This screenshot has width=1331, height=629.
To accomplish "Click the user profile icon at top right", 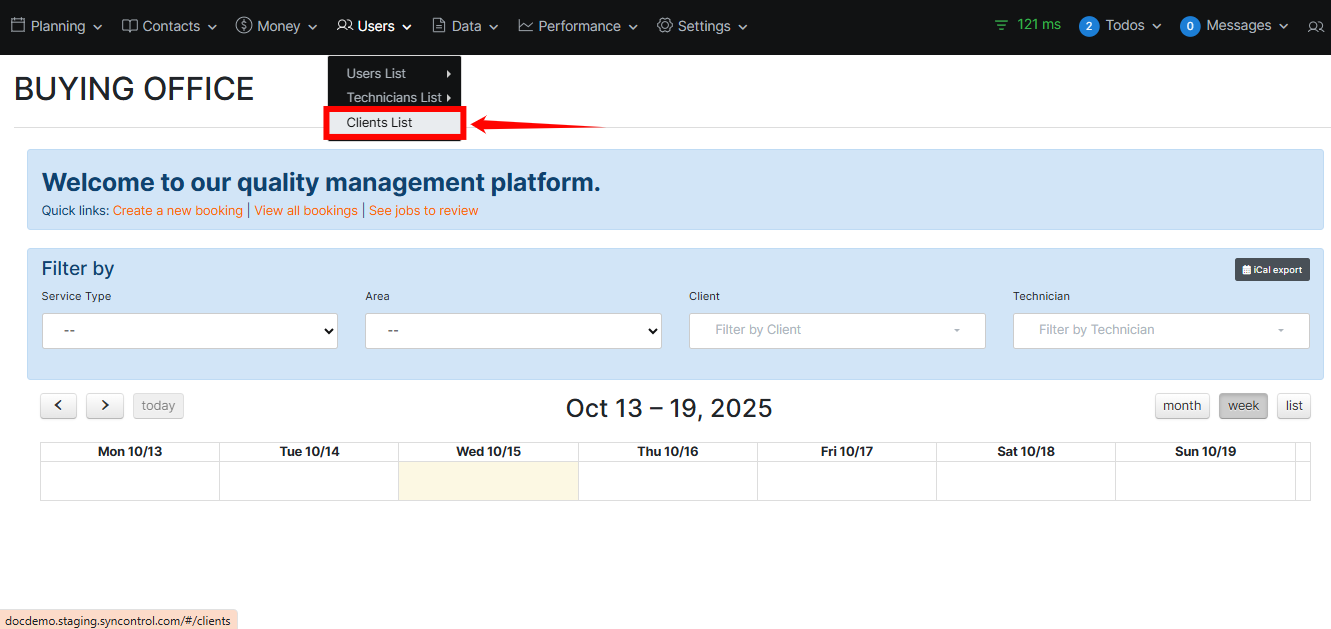I will tap(1315, 27).
